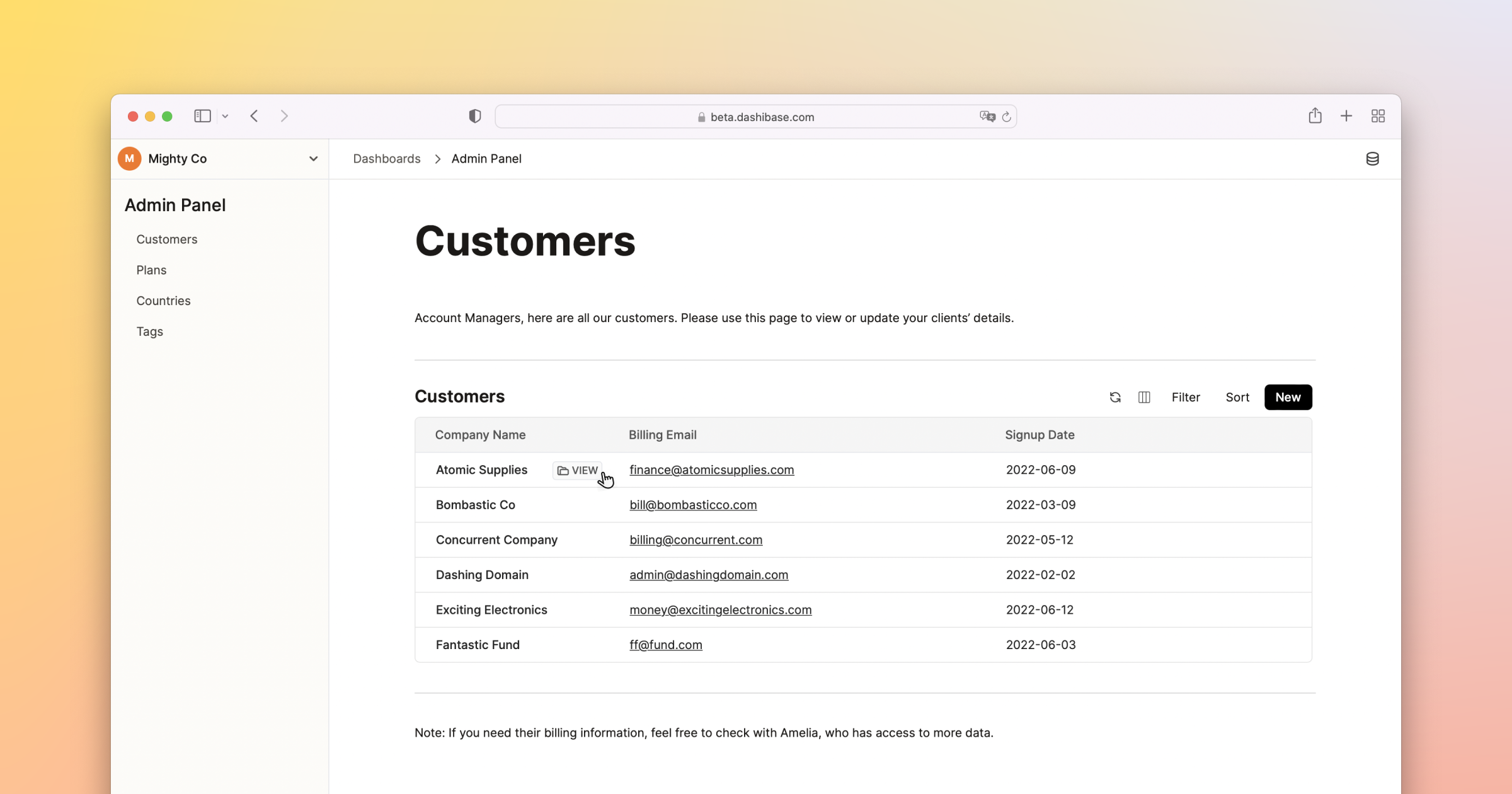Open the Filter options

coord(1185,397)
